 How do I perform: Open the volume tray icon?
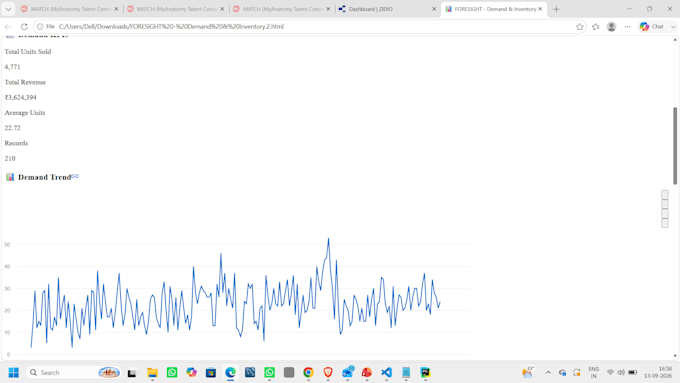[621, 373]
